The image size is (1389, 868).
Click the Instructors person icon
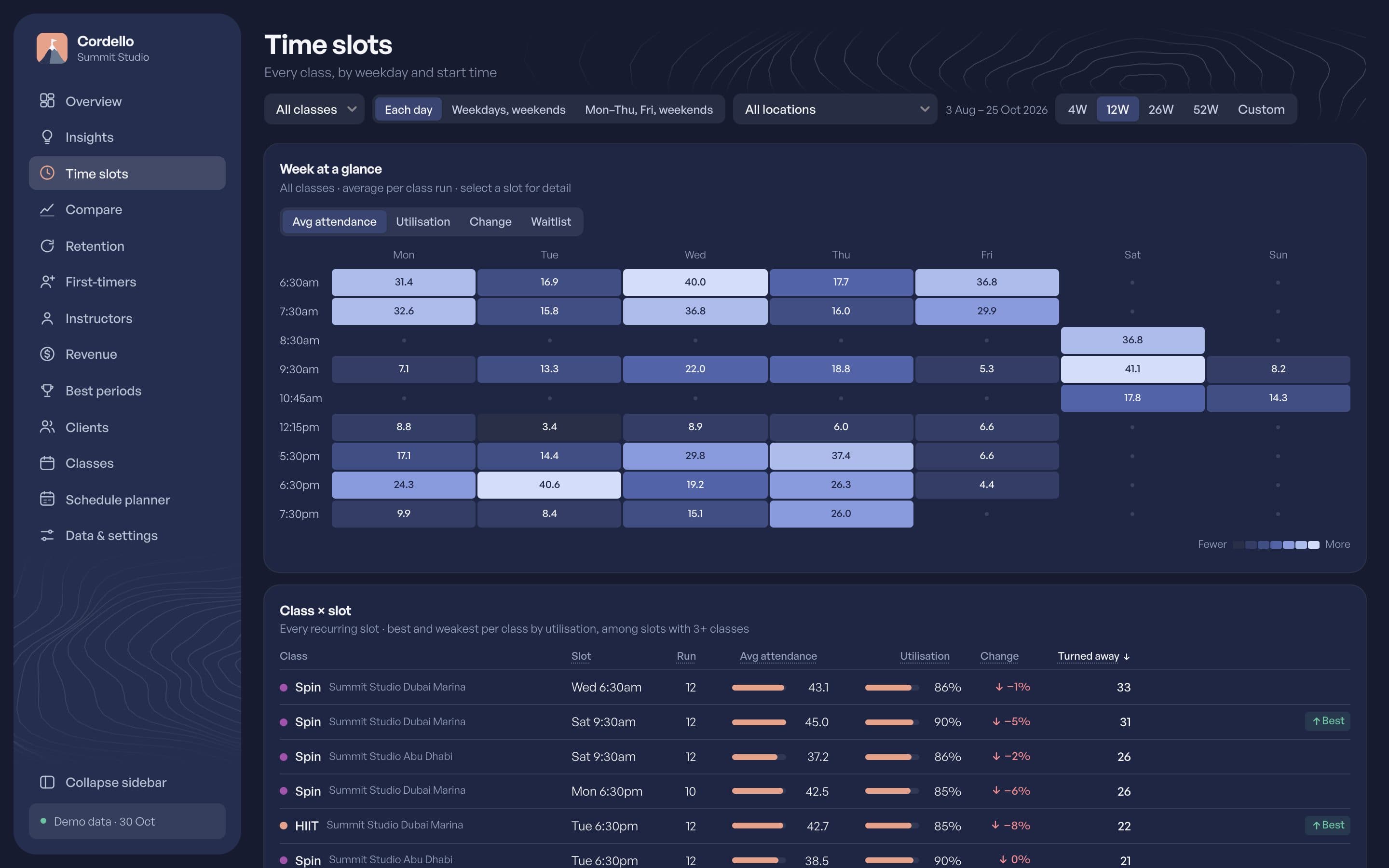(47, 318)
